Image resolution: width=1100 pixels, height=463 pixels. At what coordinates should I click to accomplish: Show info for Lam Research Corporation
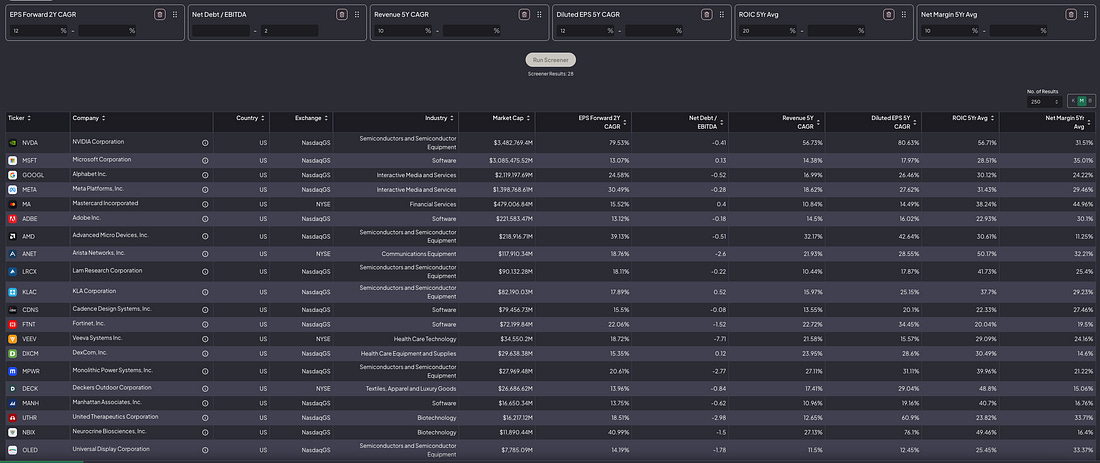[205, 271]
